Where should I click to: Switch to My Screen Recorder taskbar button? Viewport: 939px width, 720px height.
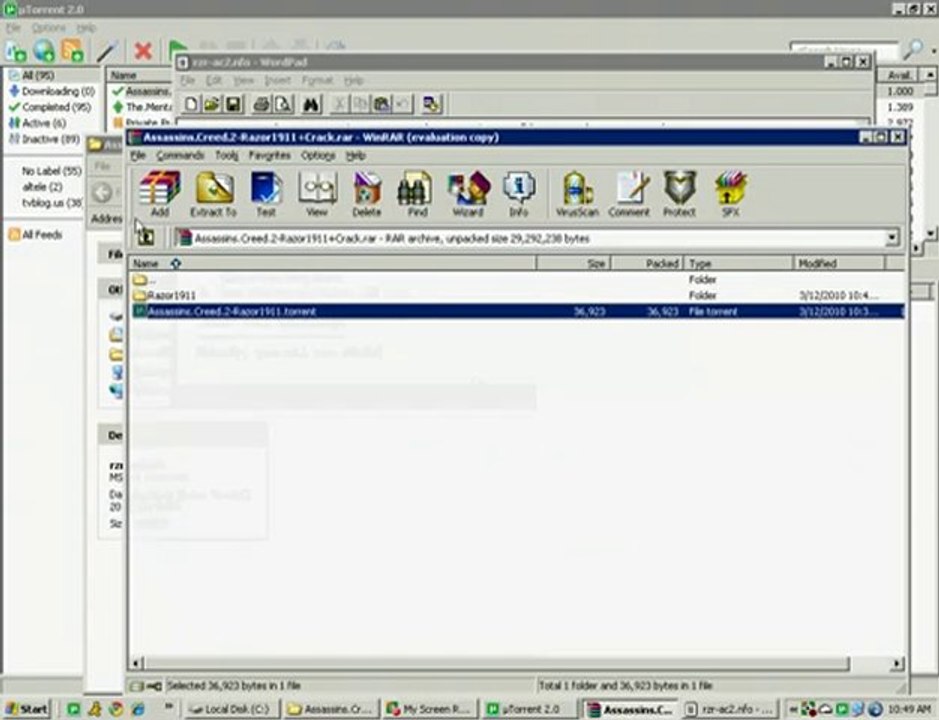(430, 709)
